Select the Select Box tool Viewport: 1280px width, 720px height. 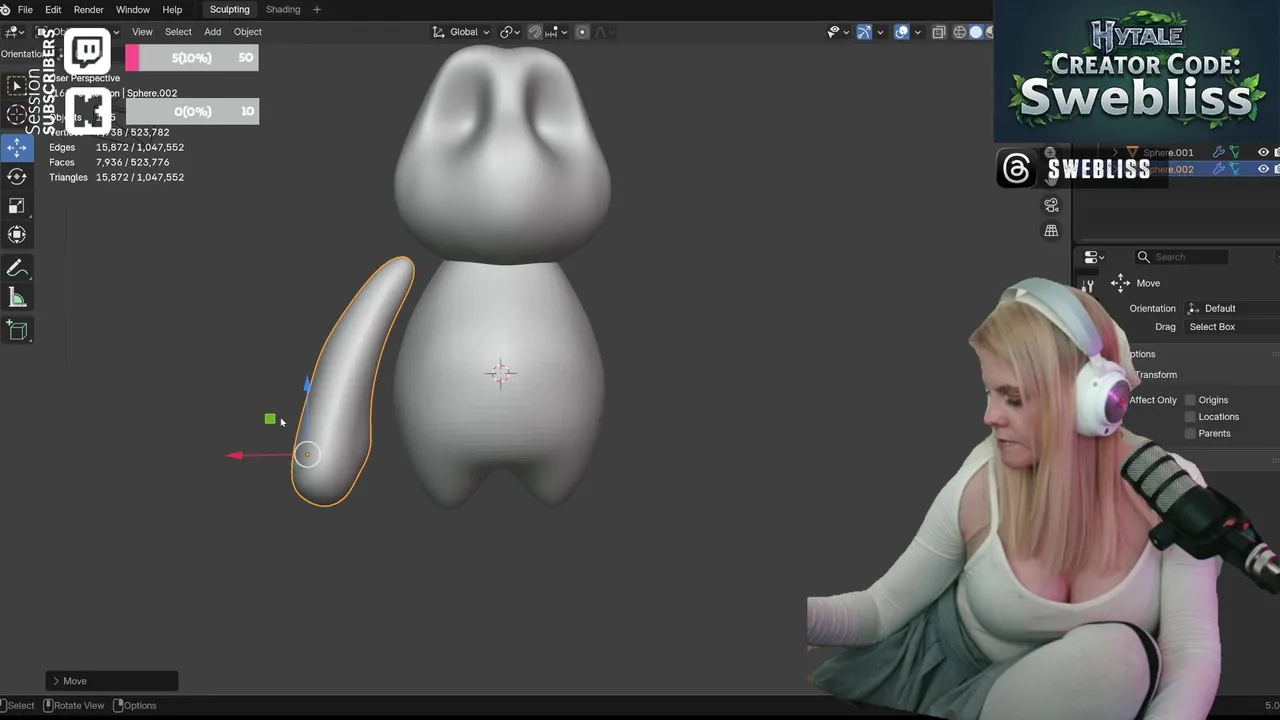click(x=17, y=86)
